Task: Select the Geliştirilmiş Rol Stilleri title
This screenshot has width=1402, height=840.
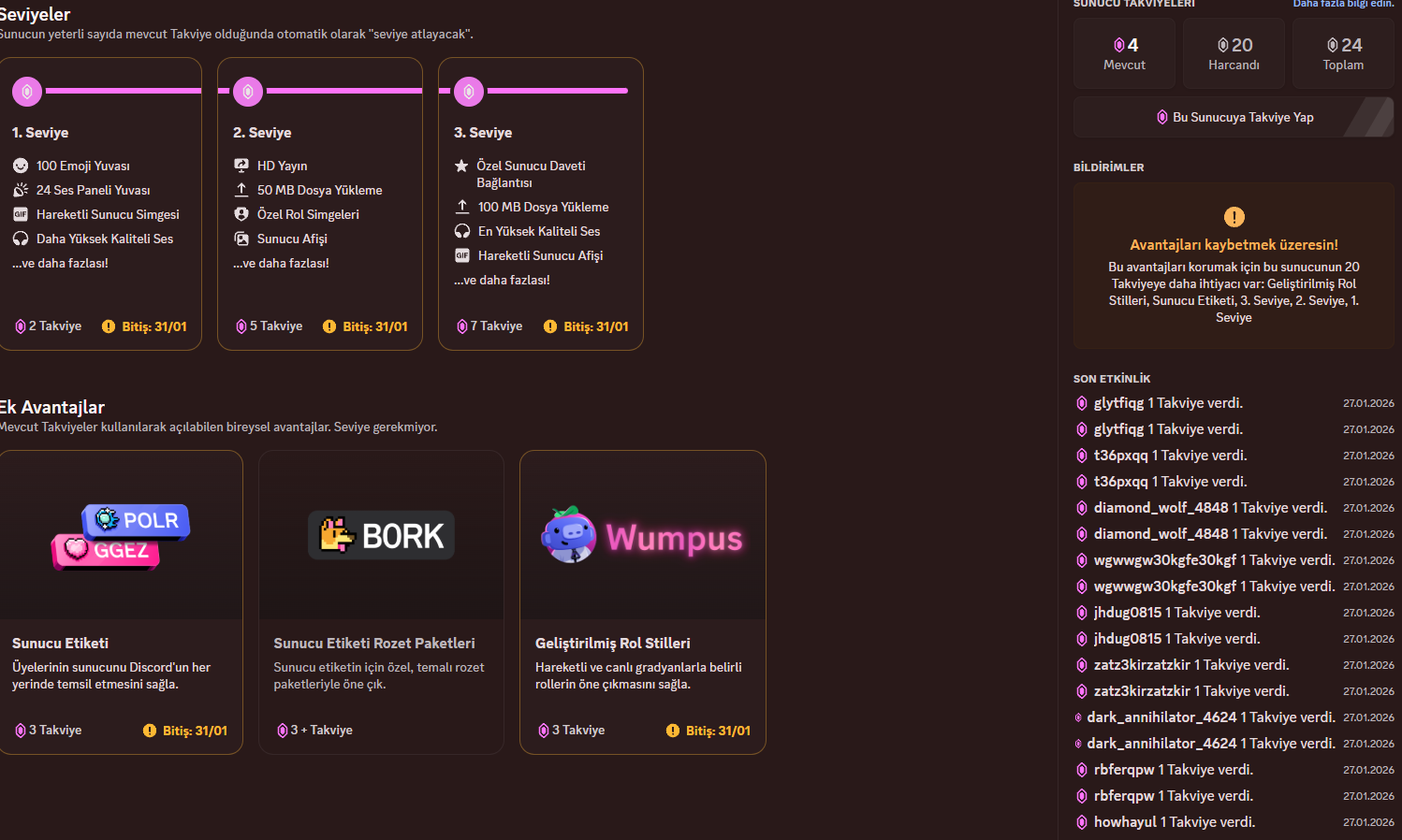Action: click(613, 644)
